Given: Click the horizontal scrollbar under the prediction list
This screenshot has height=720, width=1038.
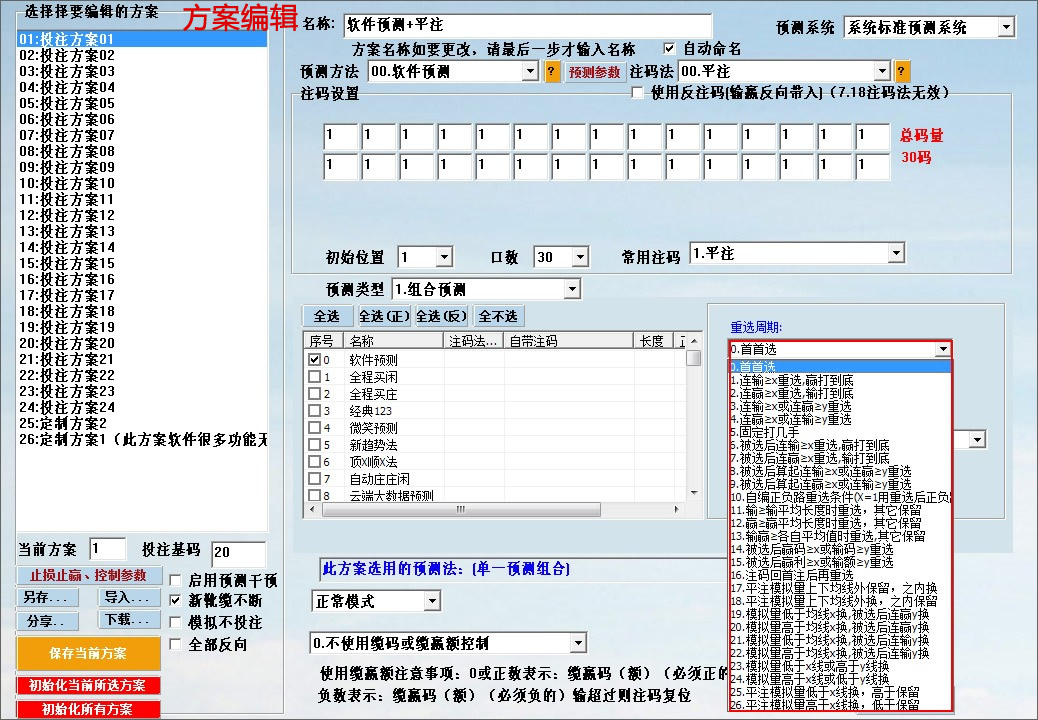Looking at the screenshot, I should 460,510.
